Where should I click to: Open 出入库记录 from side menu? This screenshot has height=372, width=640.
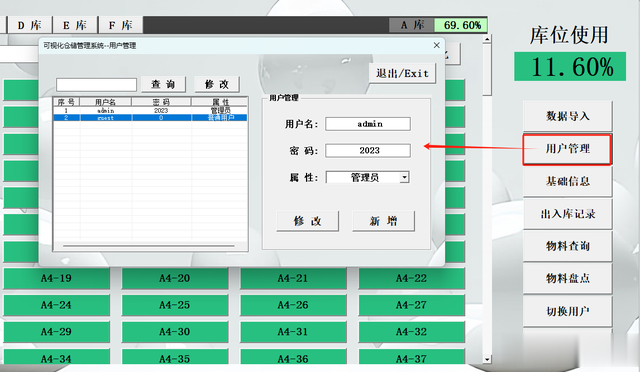(x=568, y=214)
